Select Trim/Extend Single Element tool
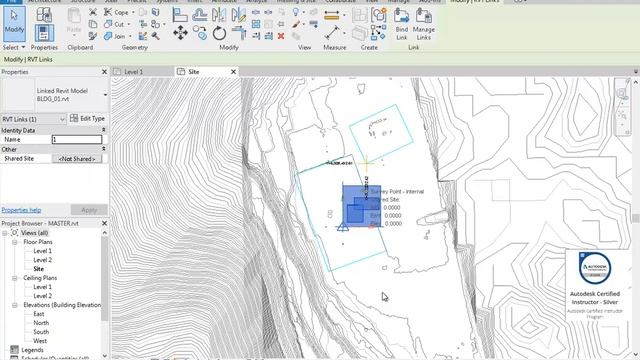This screenshot has height=360, width=640. [256, 36]
